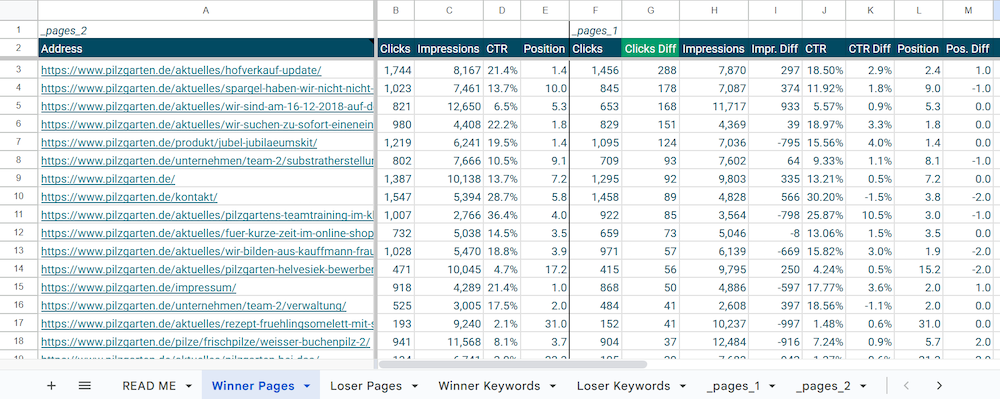Screen dimensions: 1000x399
Task: Open Winner Pages tab dropdown arrow
Action: 307,386
